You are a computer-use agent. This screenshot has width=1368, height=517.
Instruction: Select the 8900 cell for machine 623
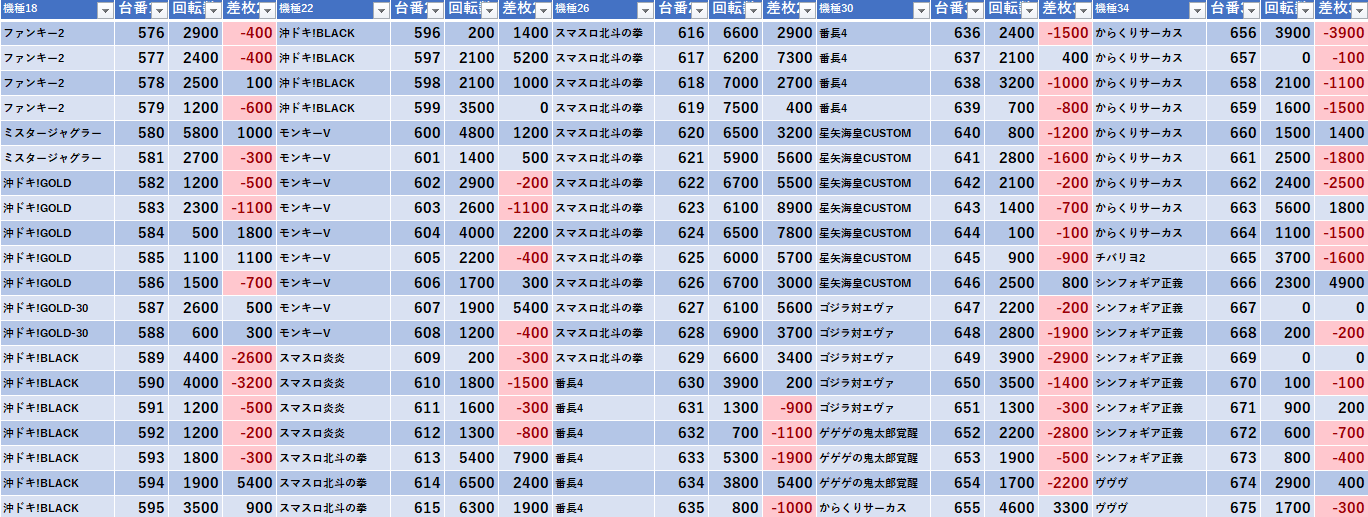pyautogui.click(x=788, y=208)
